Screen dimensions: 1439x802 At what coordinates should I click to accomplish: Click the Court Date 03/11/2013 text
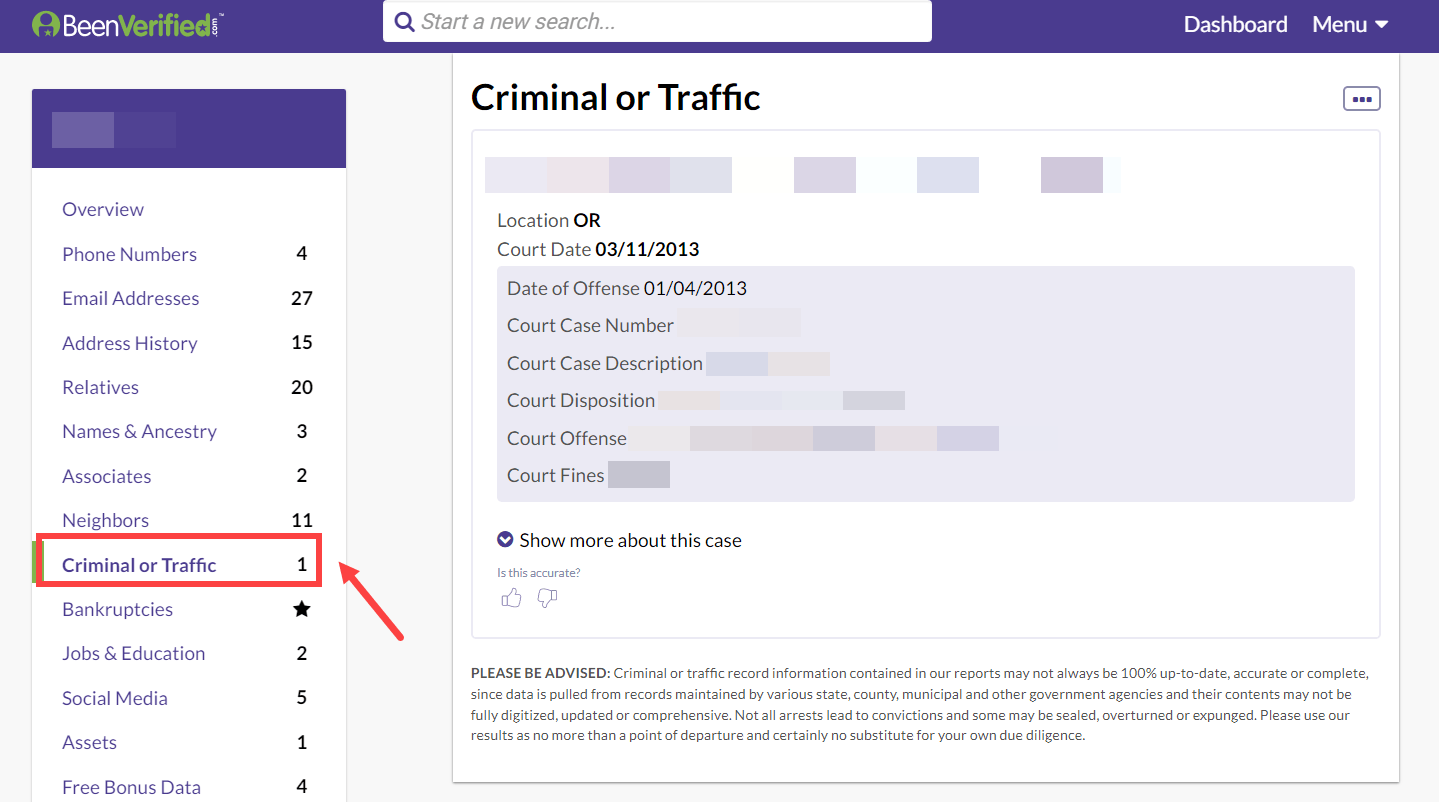598,249
